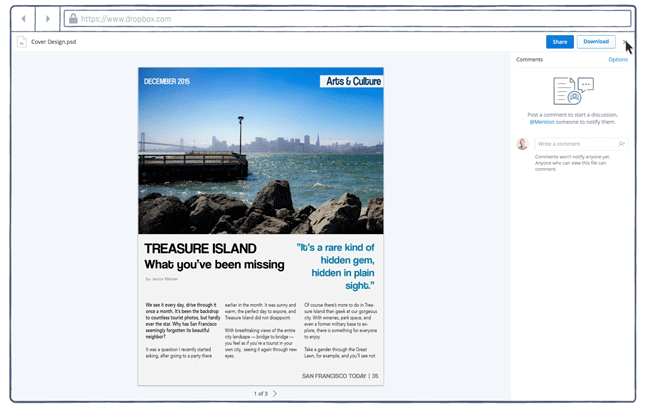650x415 pixels.
Task: Click the padlock icon in address bar
Action: coord(73,19)
